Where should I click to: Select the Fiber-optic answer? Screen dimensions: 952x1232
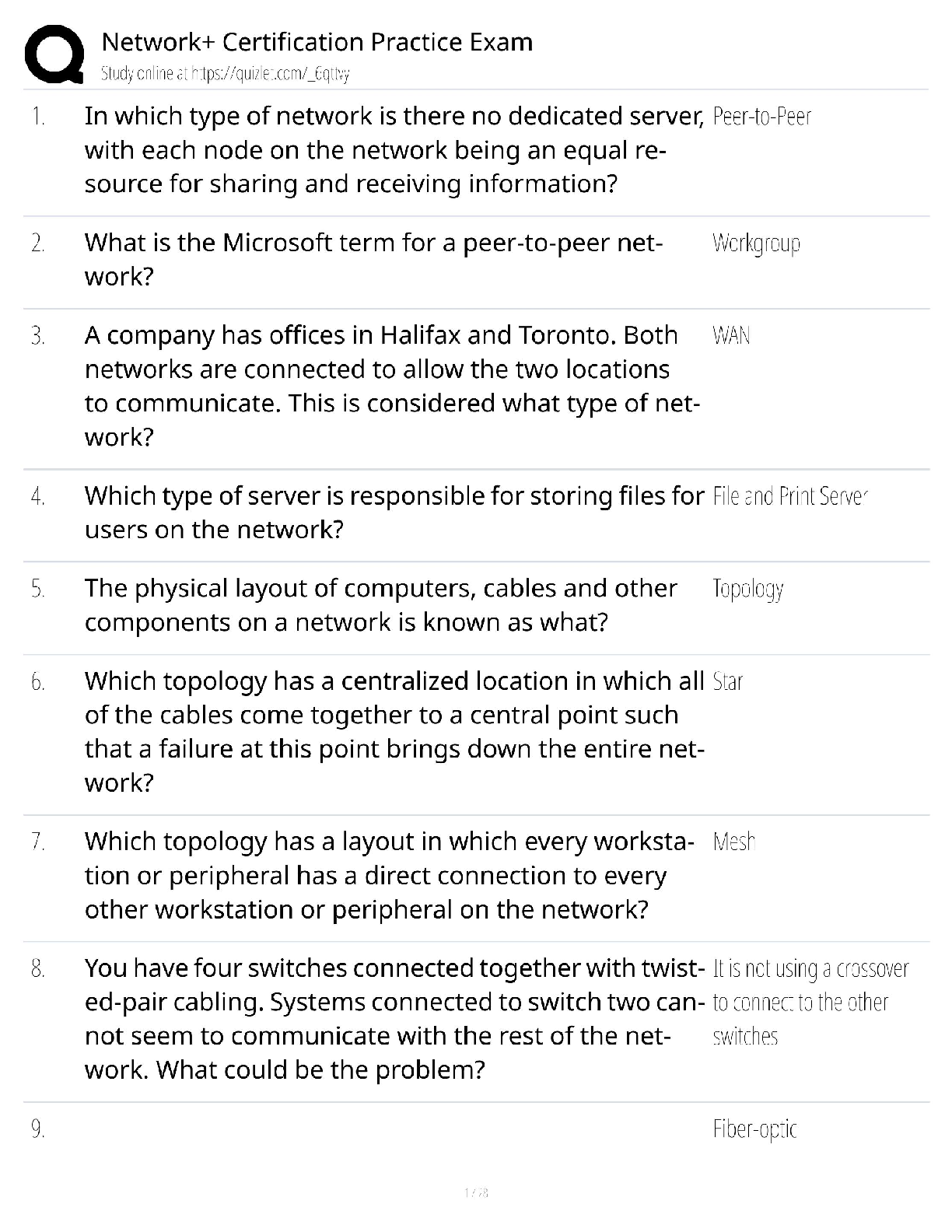(x=754, y=1129)
